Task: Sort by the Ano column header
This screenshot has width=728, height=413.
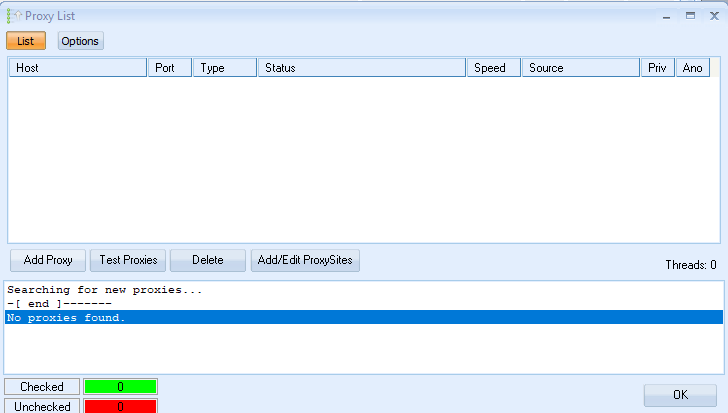Action: (693, 68)
